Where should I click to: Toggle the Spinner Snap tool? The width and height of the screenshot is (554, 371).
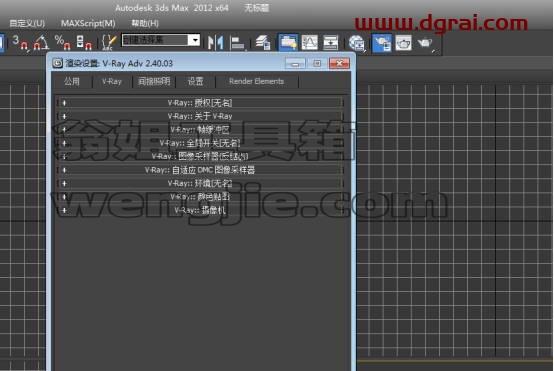point(84,42)
